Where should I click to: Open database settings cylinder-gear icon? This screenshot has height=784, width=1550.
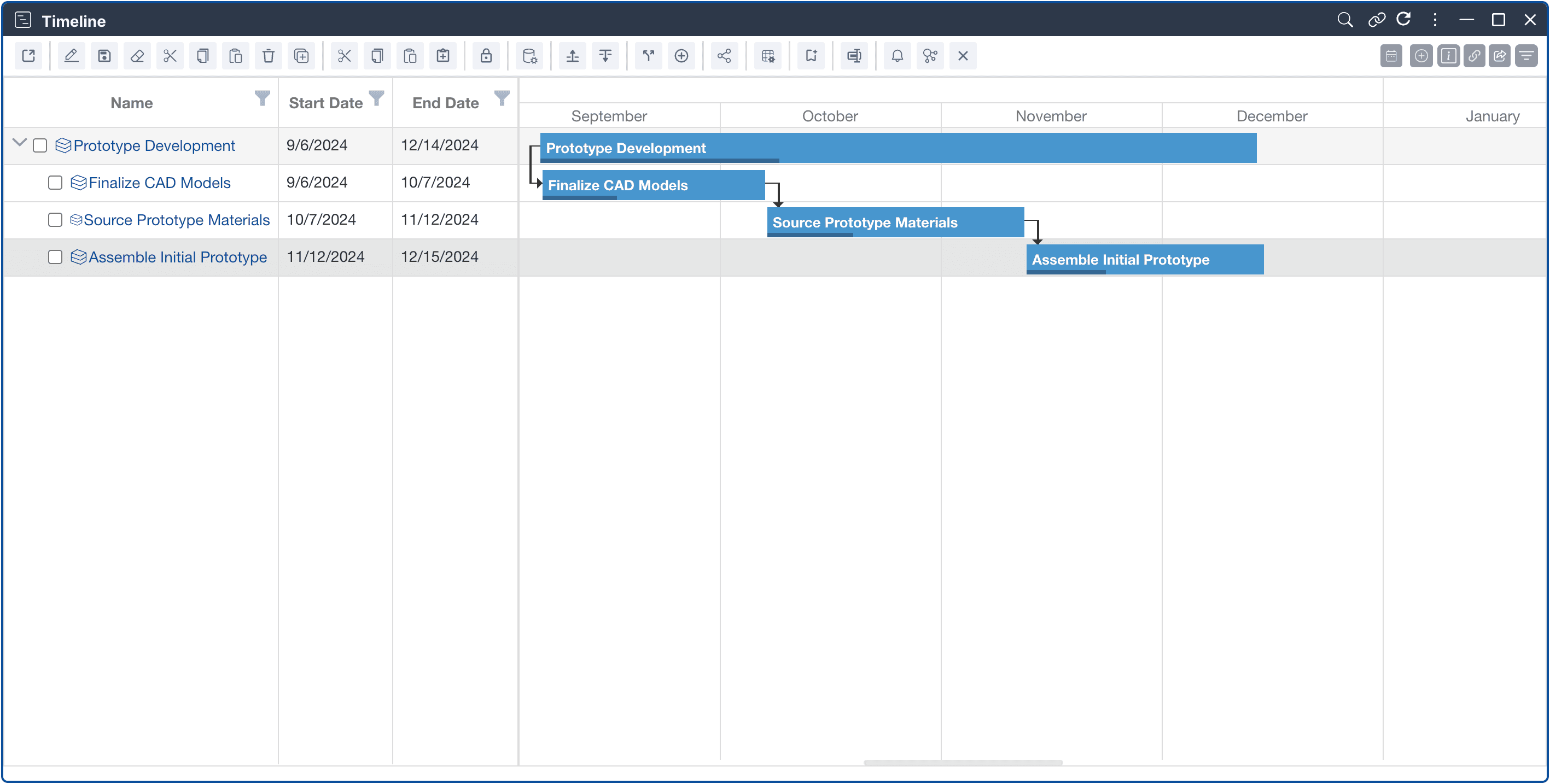pos(529,56)
